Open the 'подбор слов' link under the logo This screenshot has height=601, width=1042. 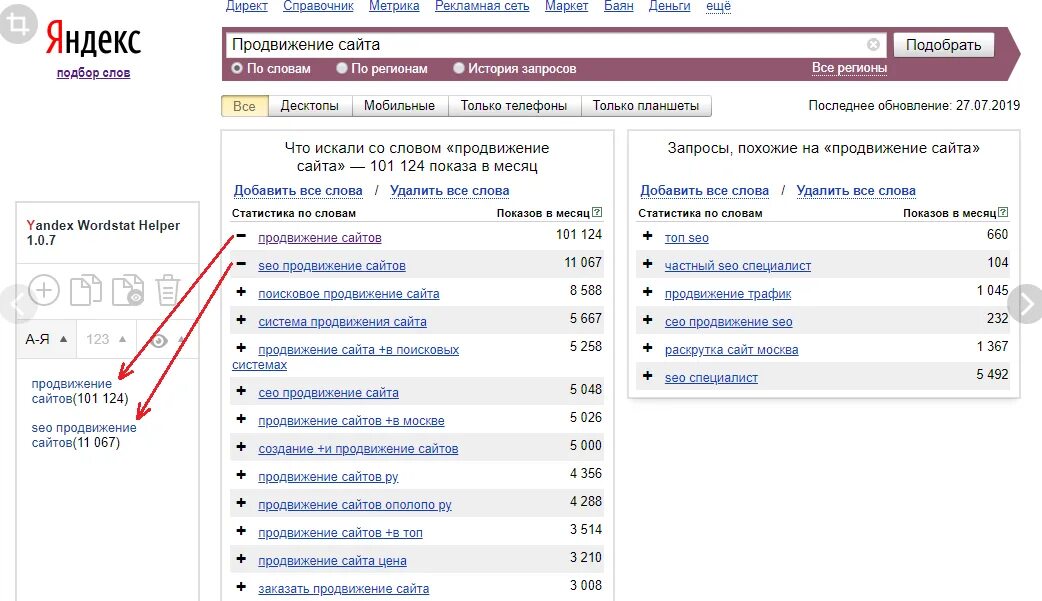(x=93, y=72)
